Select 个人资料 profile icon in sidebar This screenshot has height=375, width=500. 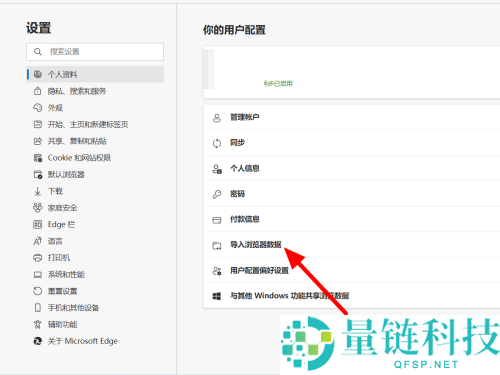[x=38, y=74]
